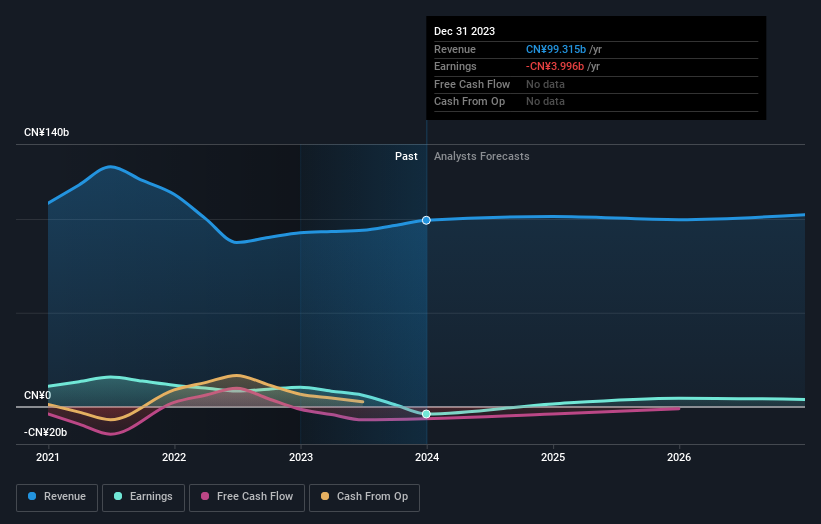The height and width of the screenshot is (524, 821).
Task: Click the Analysts Forecasts label
Action: (x=482, y=157)
